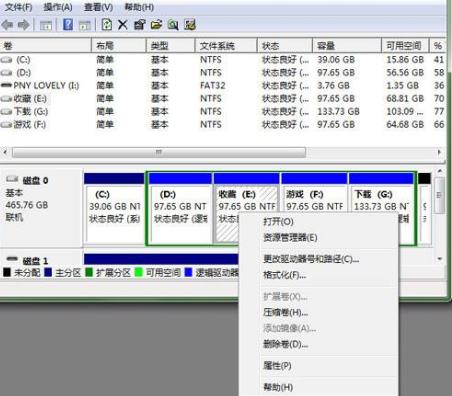Viewport: 452px width, 396px height.
Task: Choose 删除卷(D)... from context menu
Action: 285,344
